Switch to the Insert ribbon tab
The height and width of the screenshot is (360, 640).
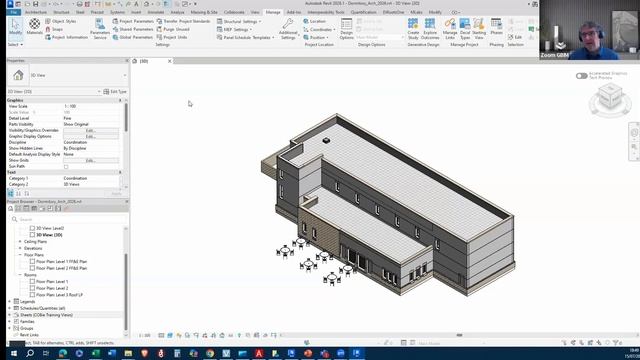pos(136,12)
